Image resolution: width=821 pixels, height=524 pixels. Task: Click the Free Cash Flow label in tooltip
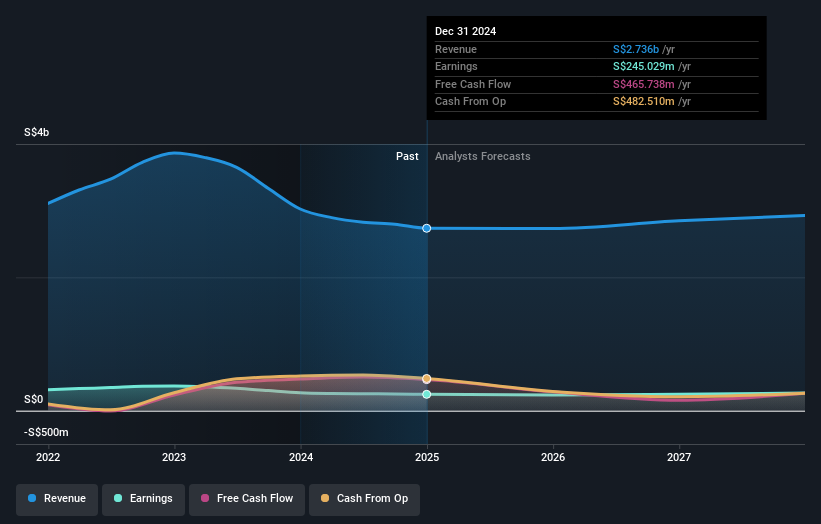pos(473,84)
